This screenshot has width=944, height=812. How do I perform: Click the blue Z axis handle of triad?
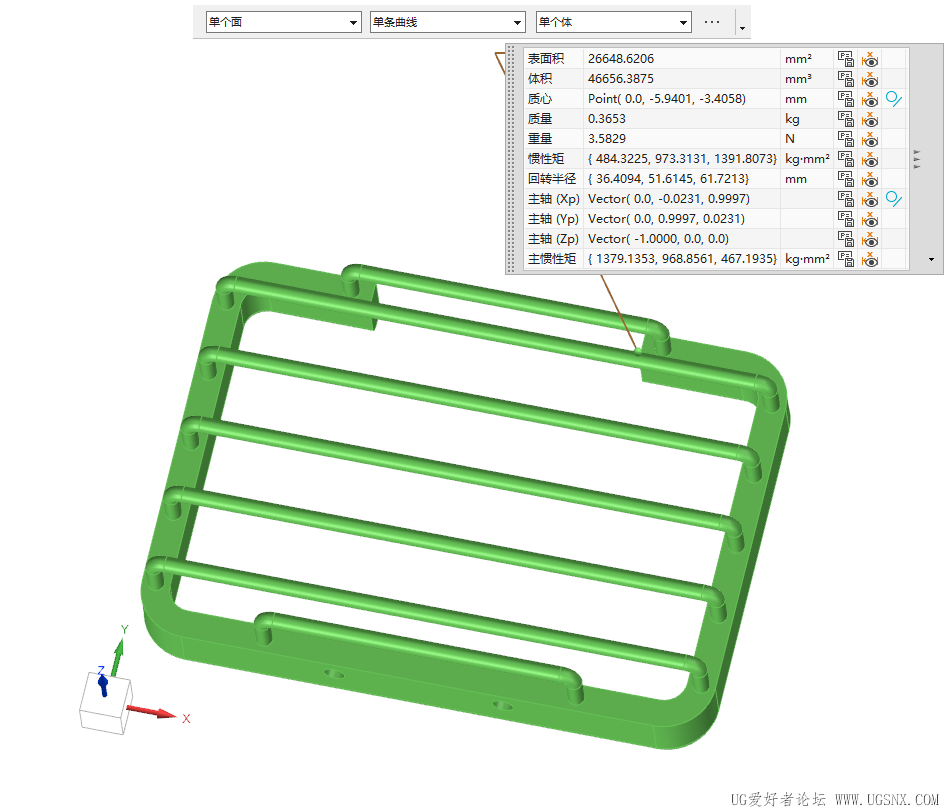(103, 685)
